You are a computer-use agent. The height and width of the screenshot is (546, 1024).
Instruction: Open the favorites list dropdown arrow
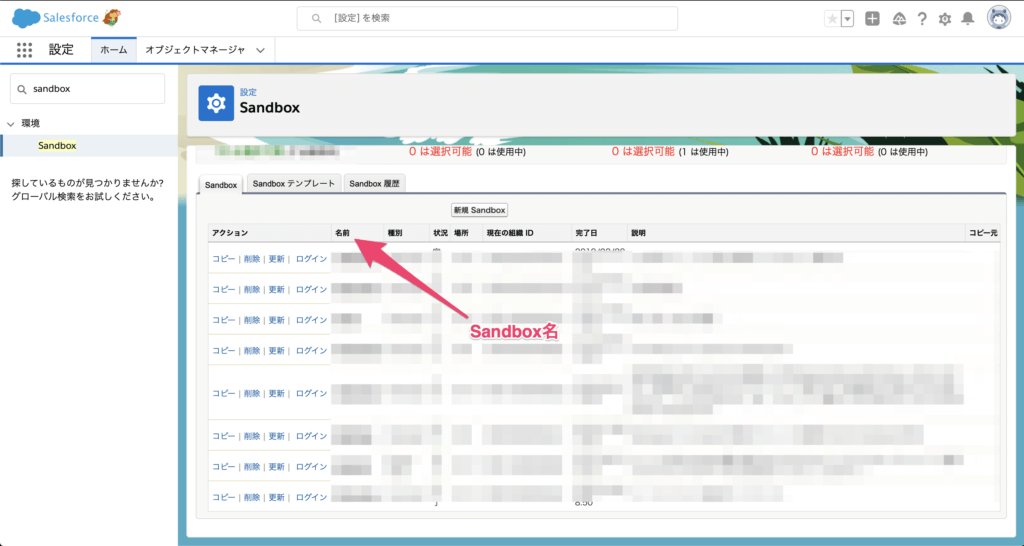[848, 19]
